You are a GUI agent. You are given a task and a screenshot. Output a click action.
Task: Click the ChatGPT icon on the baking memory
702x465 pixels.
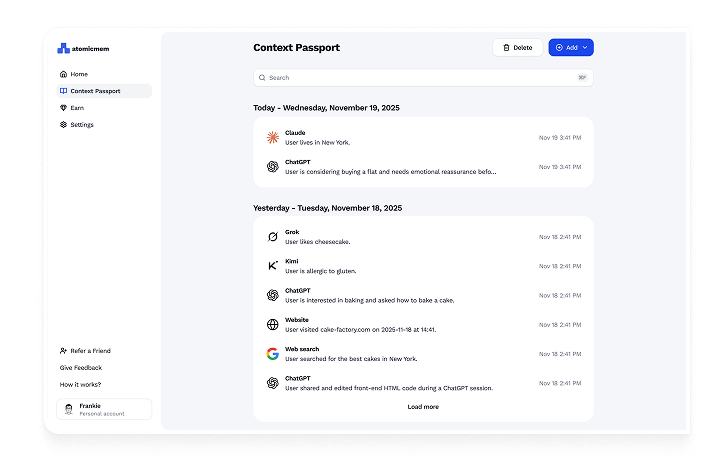273,295
